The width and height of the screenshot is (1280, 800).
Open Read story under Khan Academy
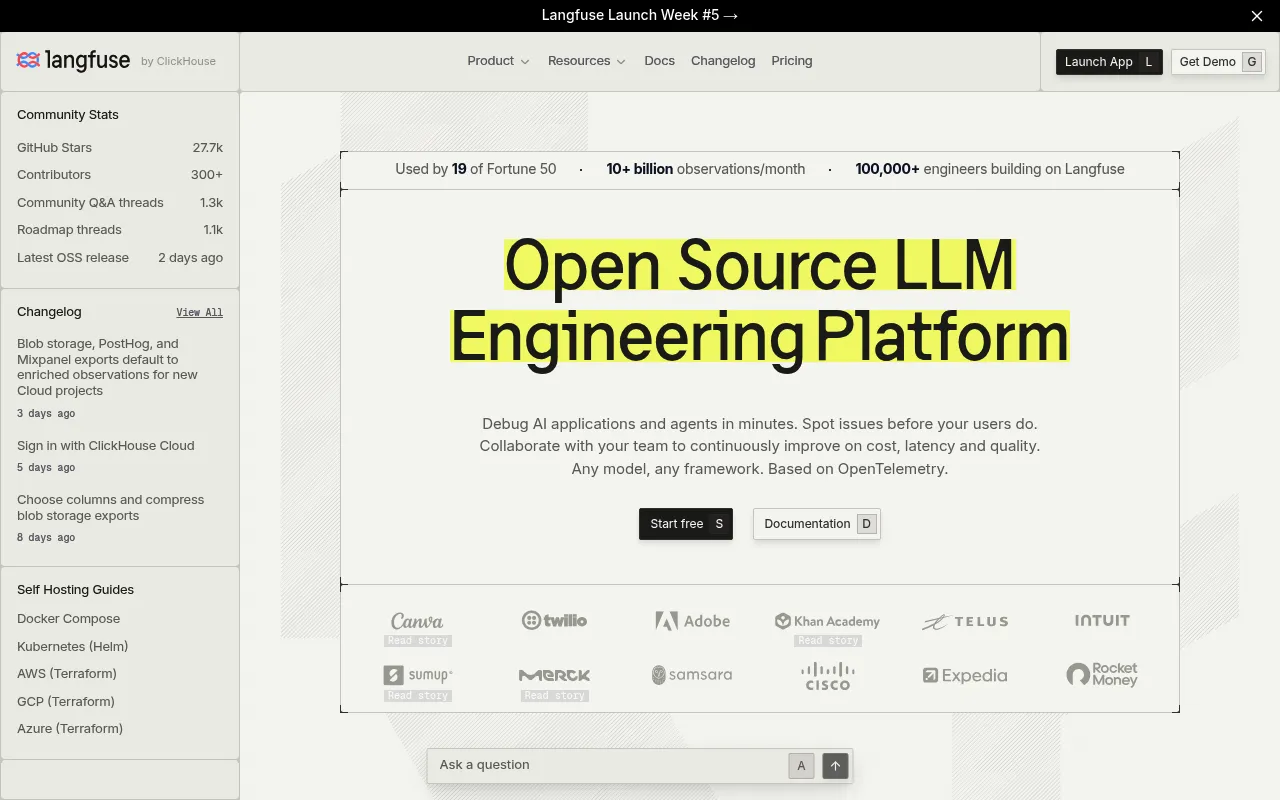point(828,641)
